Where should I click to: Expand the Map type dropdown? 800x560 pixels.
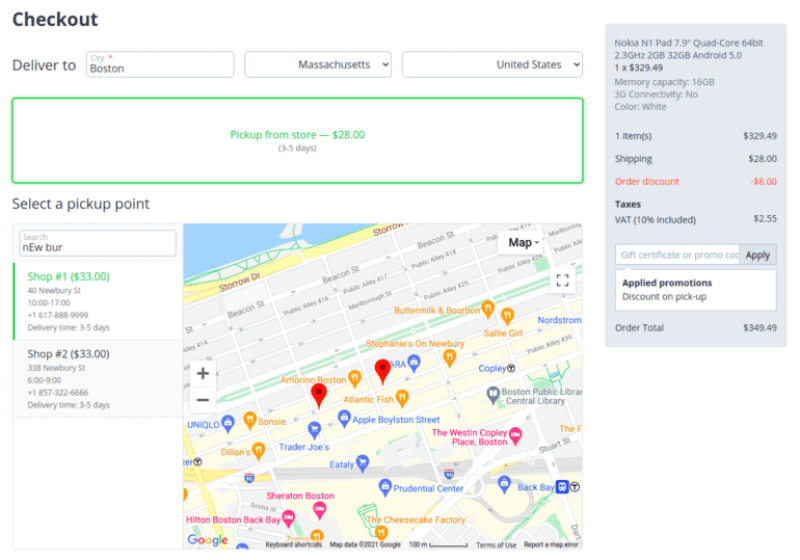click(523, 242)
